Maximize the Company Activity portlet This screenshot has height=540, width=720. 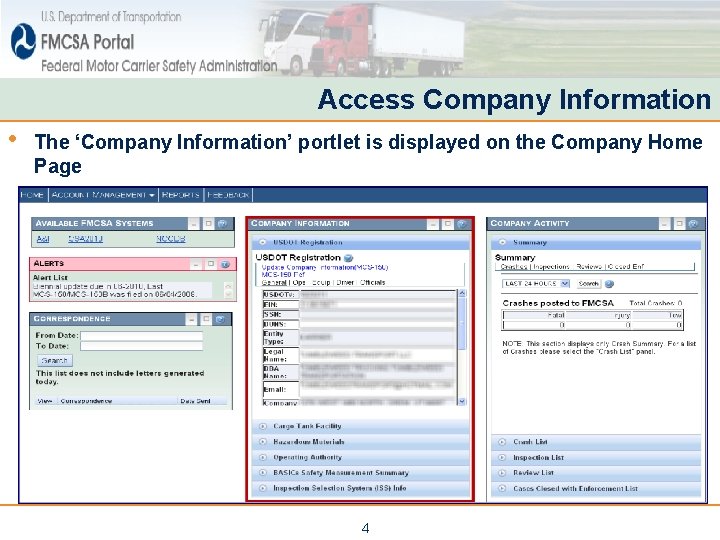click(x=679, y=224)
